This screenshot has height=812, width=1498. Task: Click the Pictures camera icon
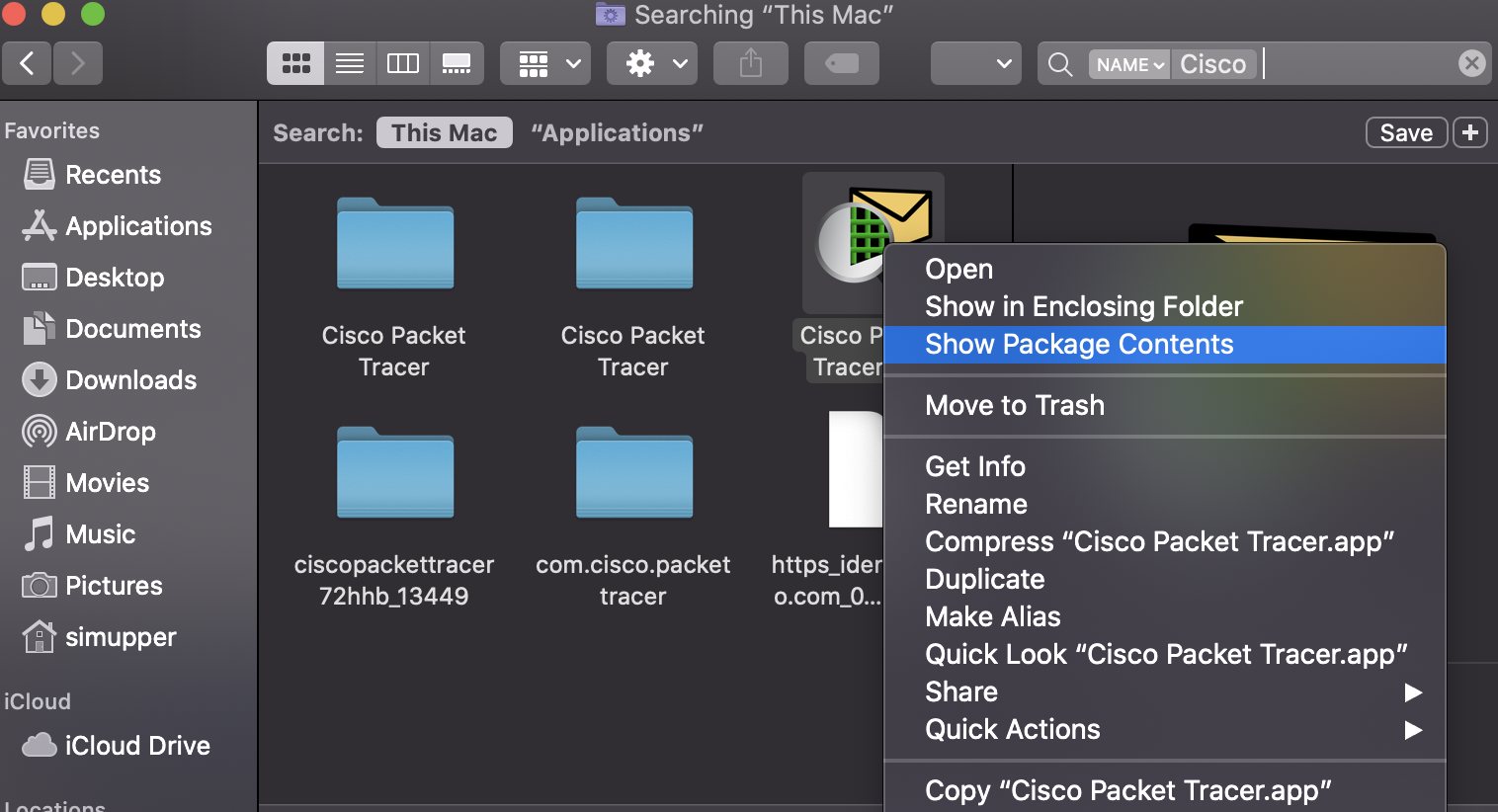(40, 585)
